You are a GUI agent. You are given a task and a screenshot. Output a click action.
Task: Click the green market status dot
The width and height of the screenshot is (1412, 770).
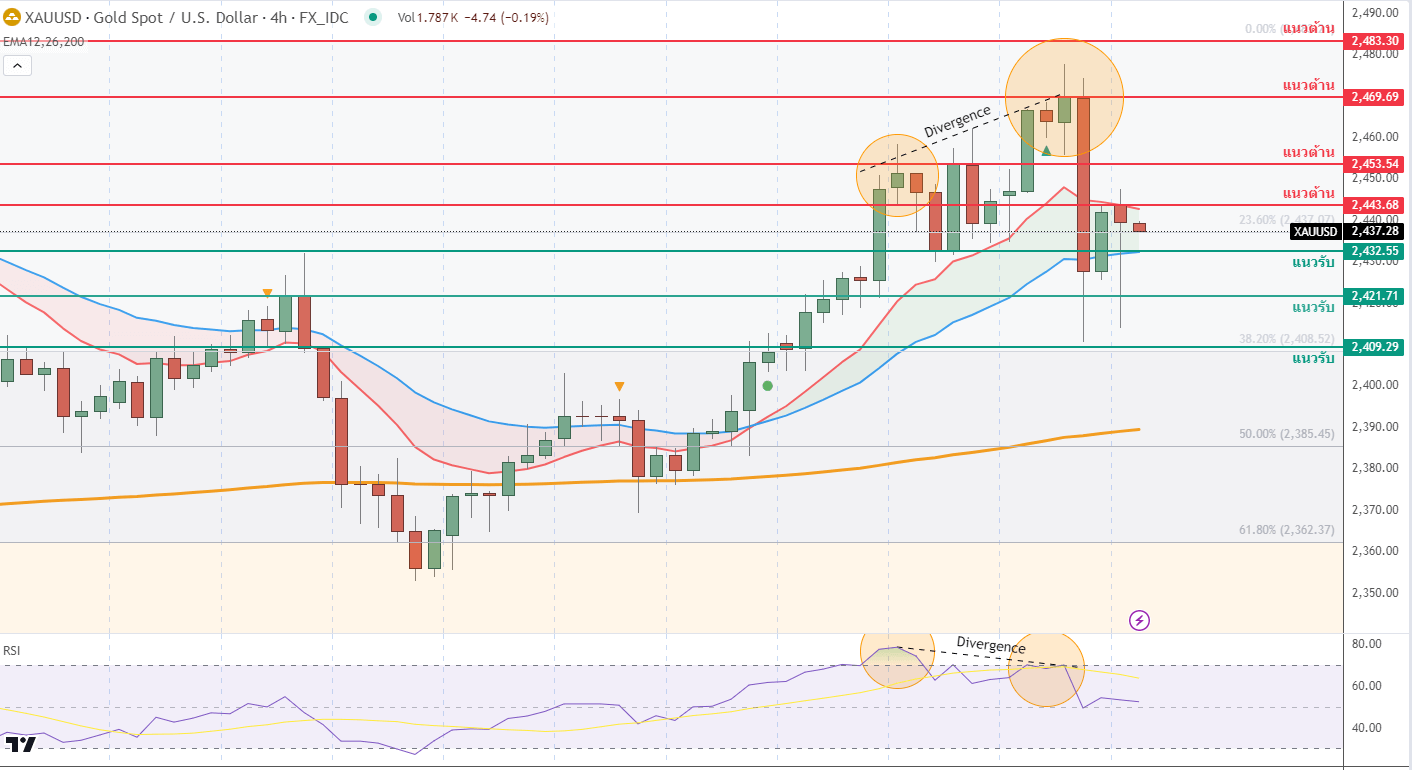(x=373, y=18)
